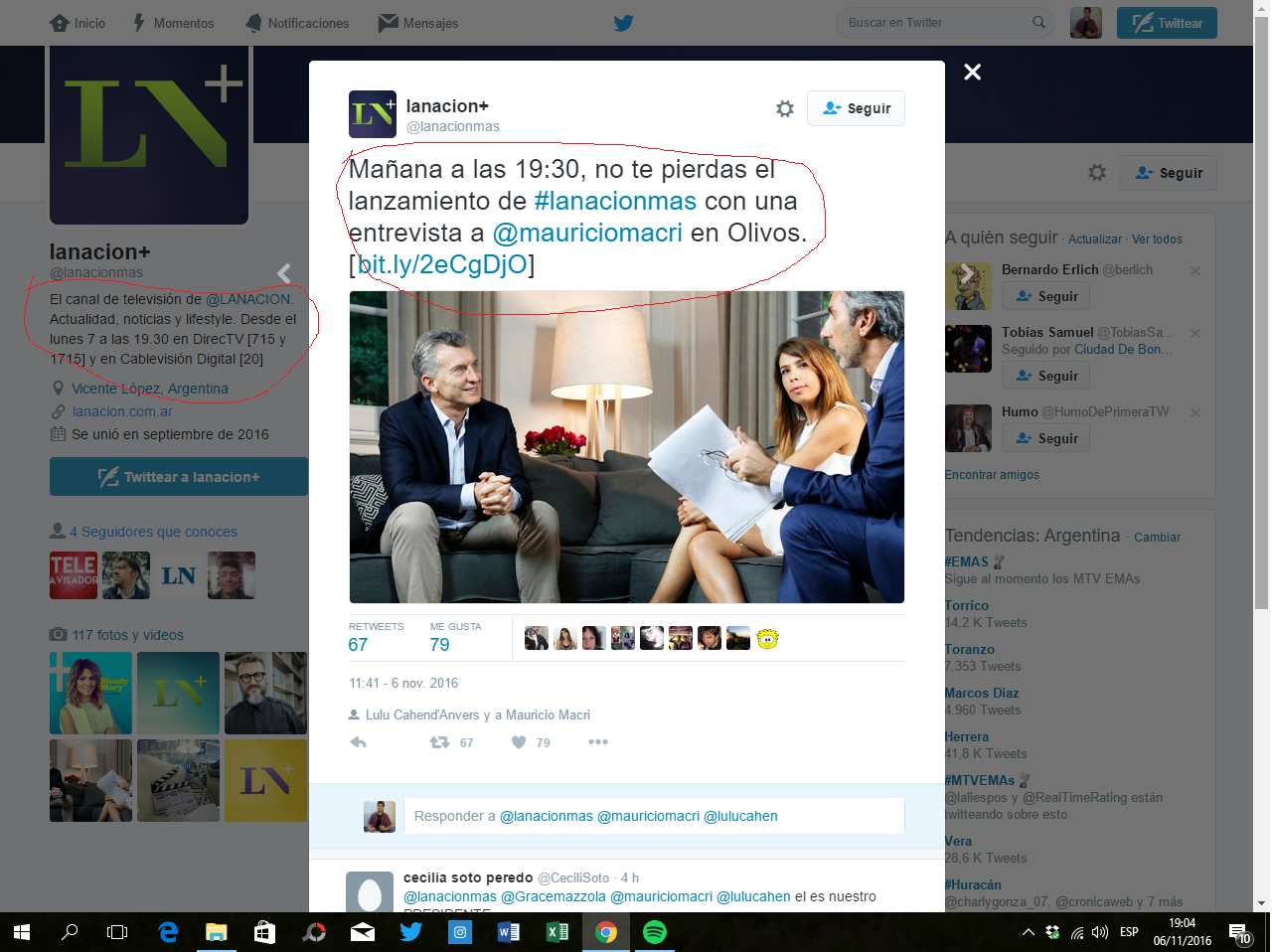1272x952 pixels.
Task: Dismiss the Humo suggestion
Action: (1195, 412)
